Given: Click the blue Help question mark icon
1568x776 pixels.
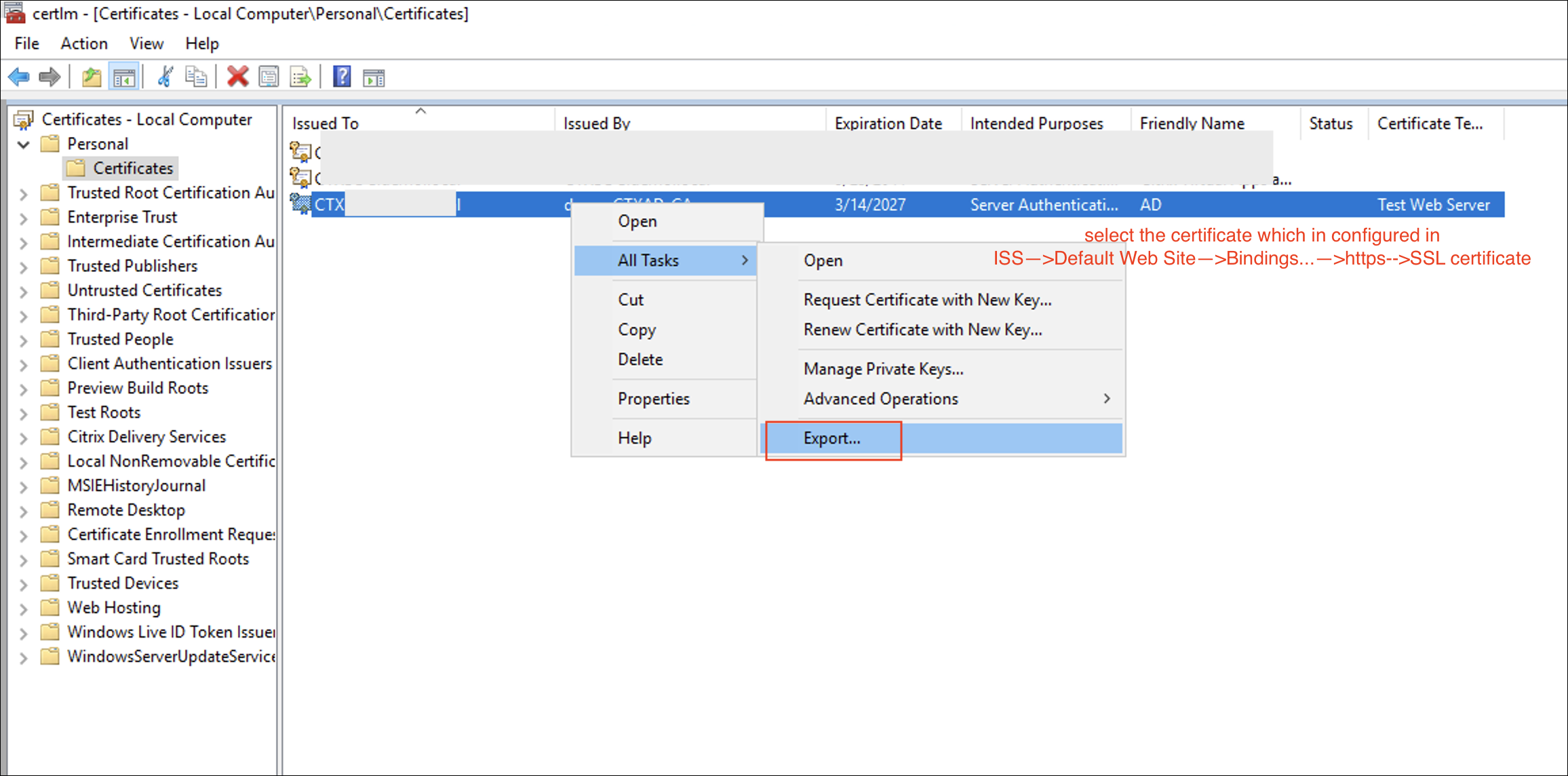Looking at the screenshot, I should coord(342,77).
